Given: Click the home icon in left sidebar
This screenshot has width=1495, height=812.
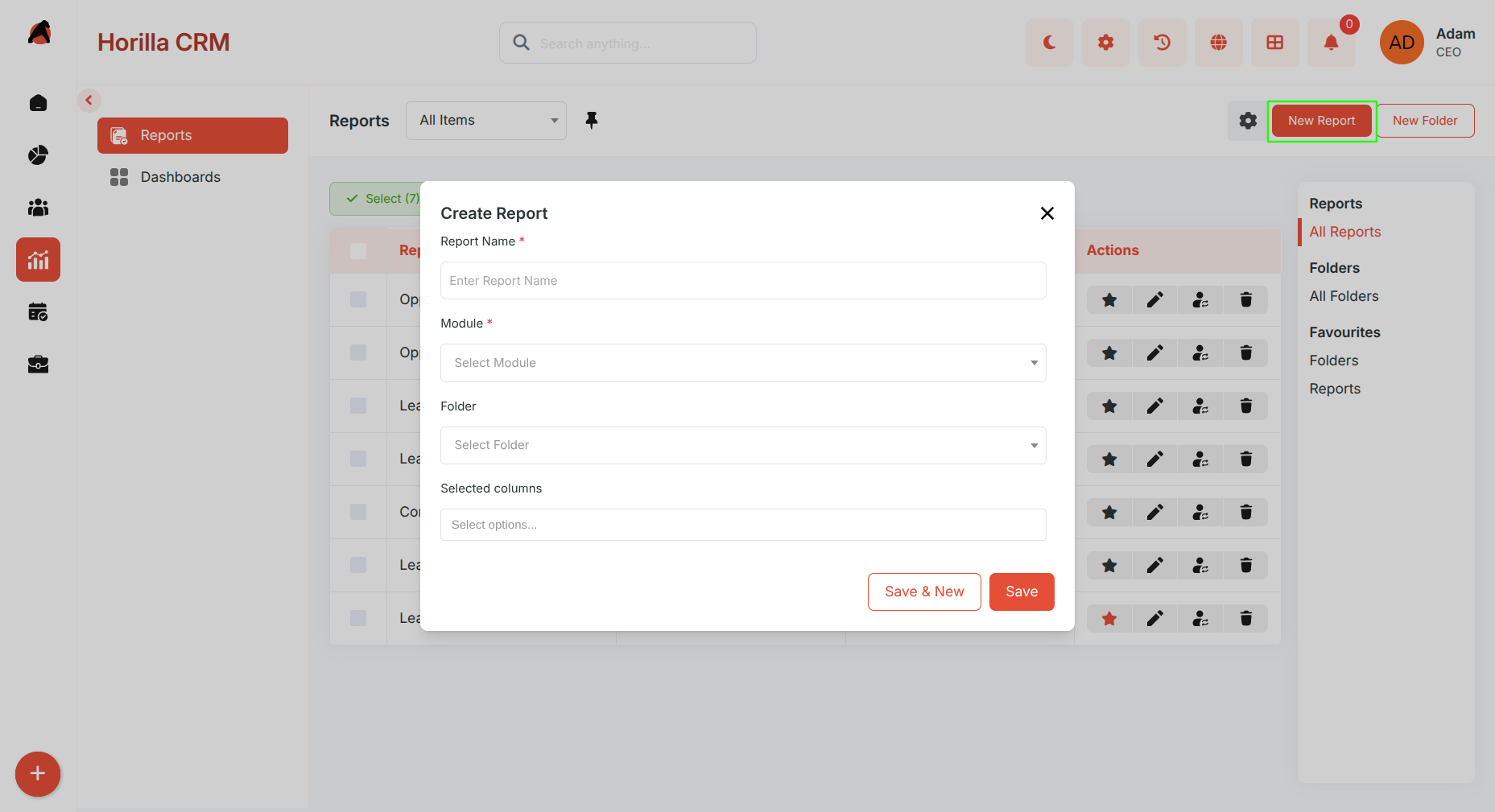Looking at the screenshot, I should click(38, 103).
